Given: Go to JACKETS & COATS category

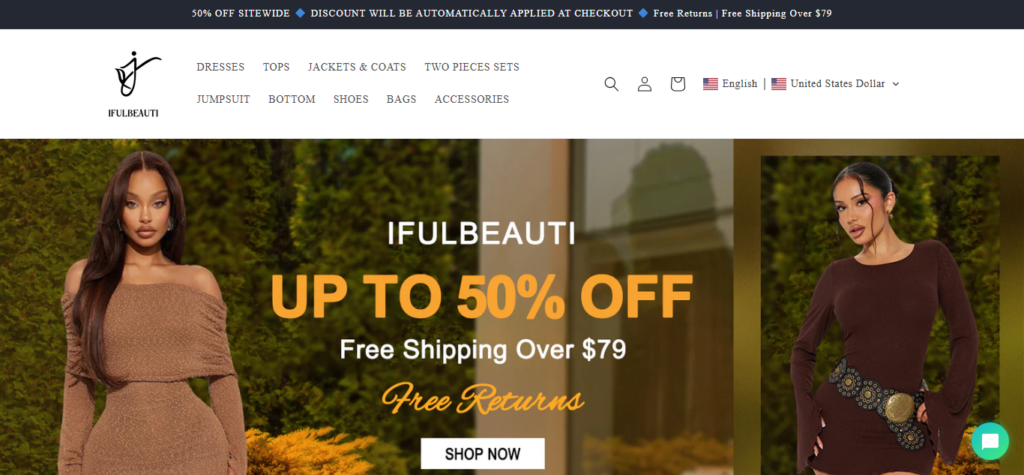Looking at the screenshot, I should point(357,67).
